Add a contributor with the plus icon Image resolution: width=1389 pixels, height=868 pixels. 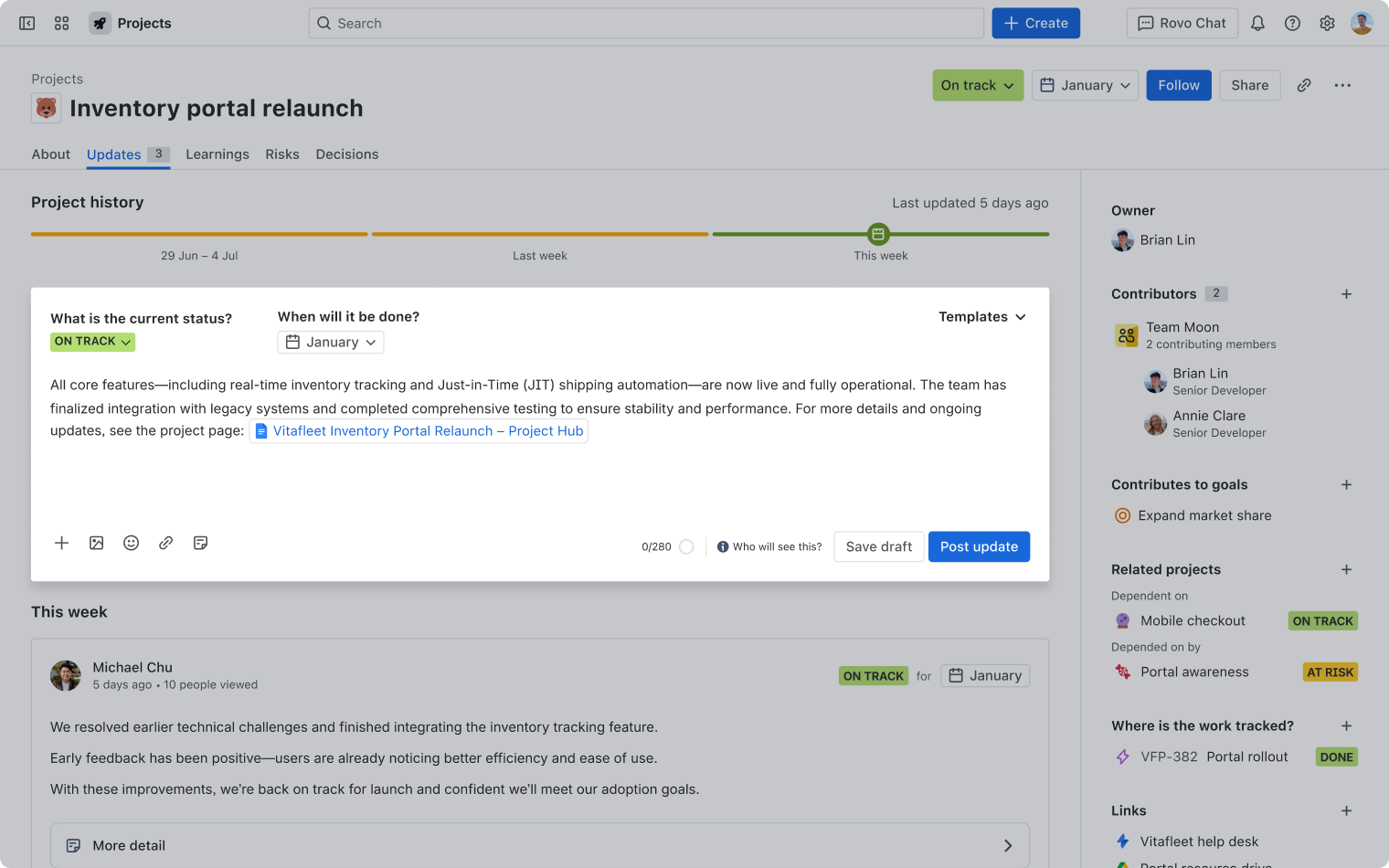point(1346,294)
